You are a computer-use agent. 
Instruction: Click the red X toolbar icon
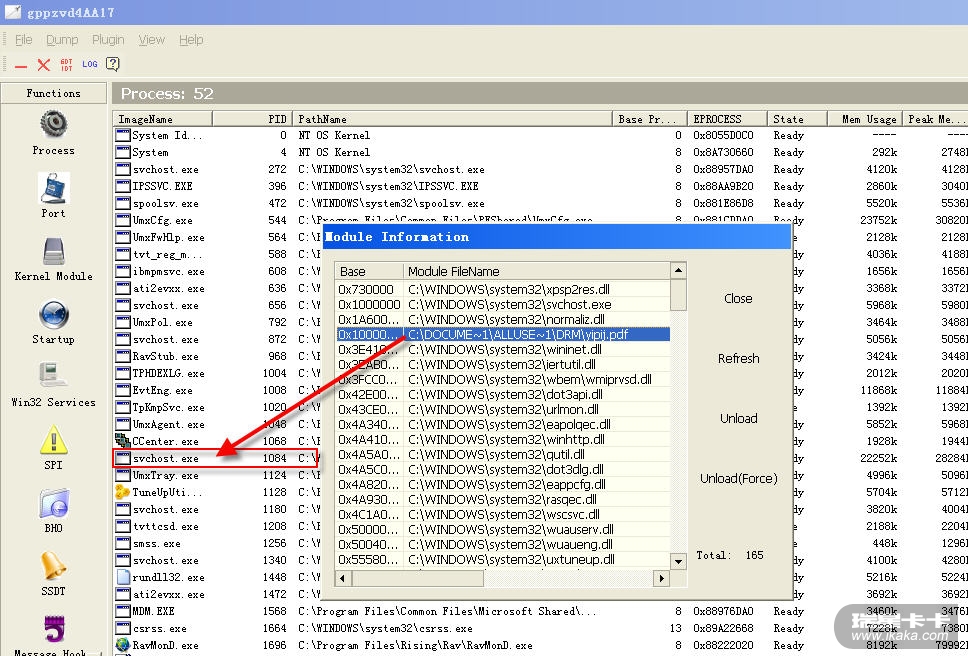point(43,64)
